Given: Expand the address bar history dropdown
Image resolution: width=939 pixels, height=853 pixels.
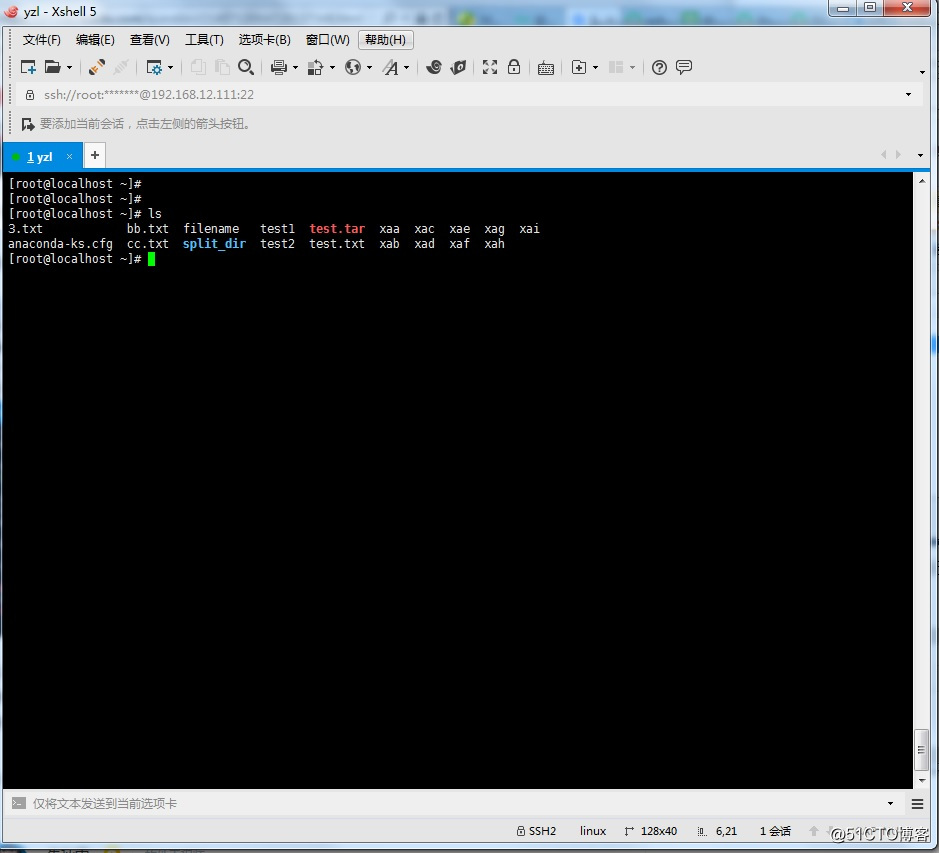Looking at the screenshot, I should click(x=908, y=95).
